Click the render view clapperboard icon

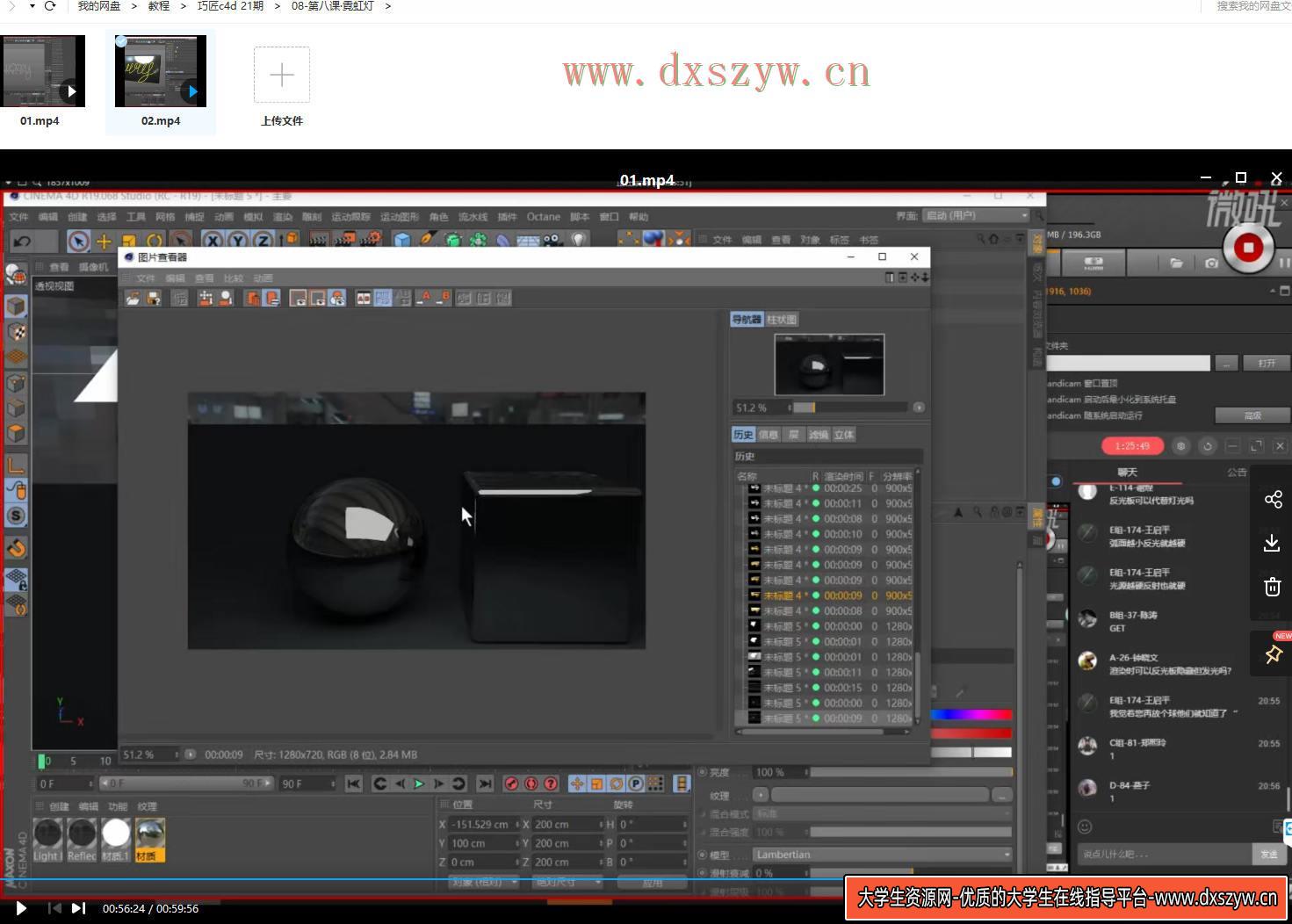pos(319,240)
